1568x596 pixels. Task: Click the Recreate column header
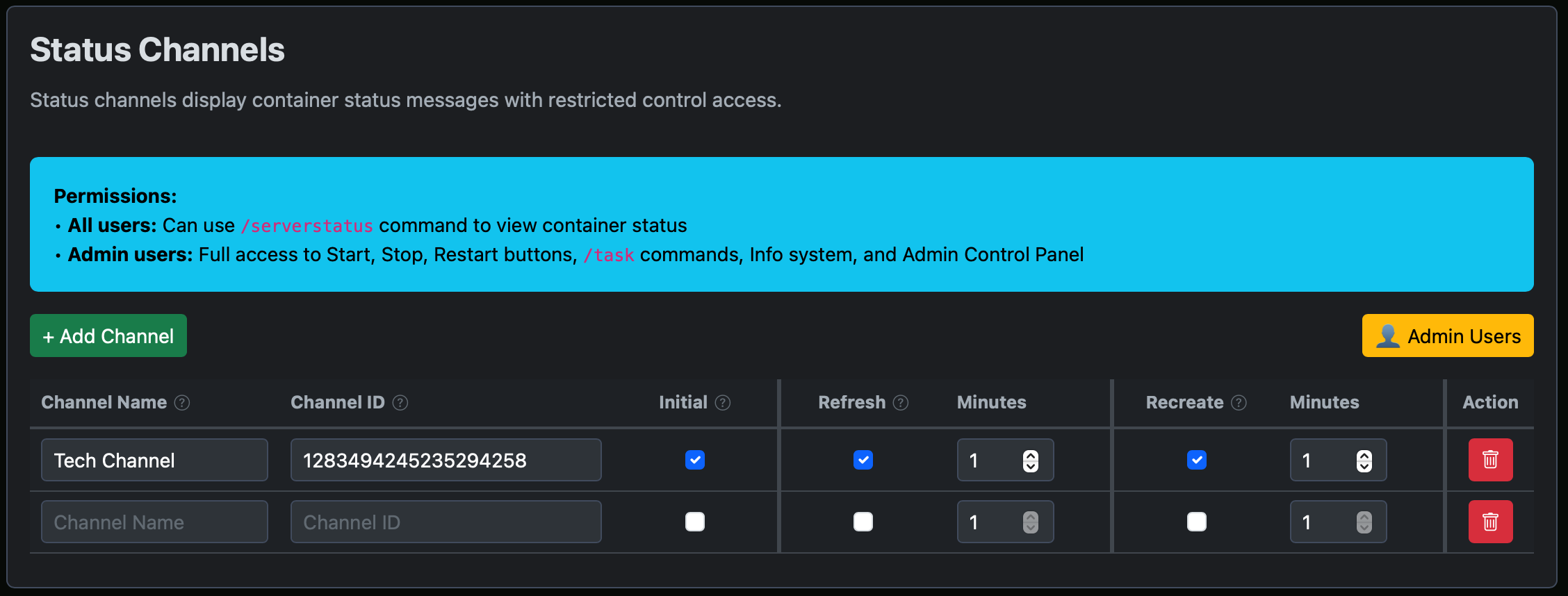[x=1185, y=402]
